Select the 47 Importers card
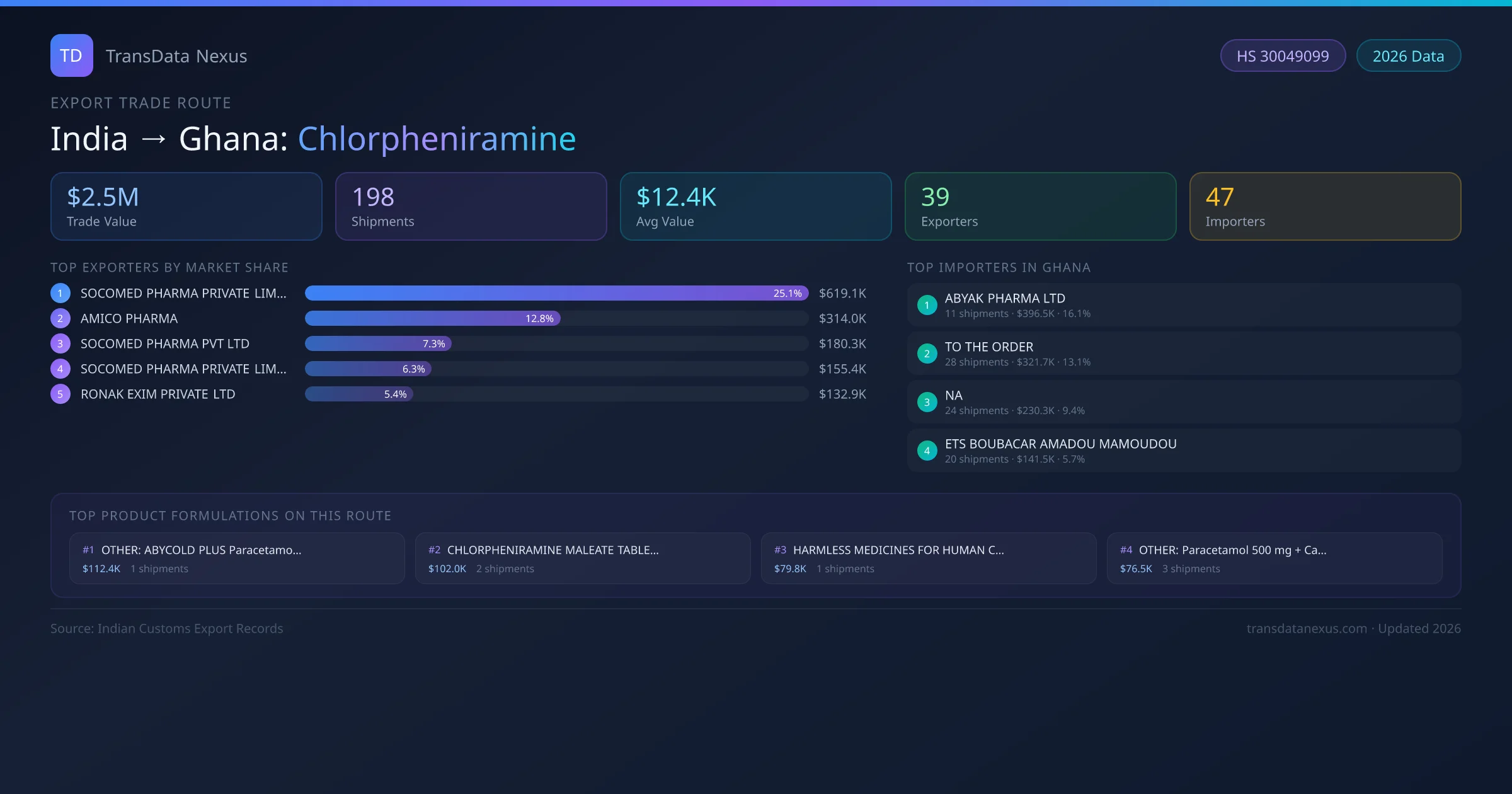 coord(1325,206)
